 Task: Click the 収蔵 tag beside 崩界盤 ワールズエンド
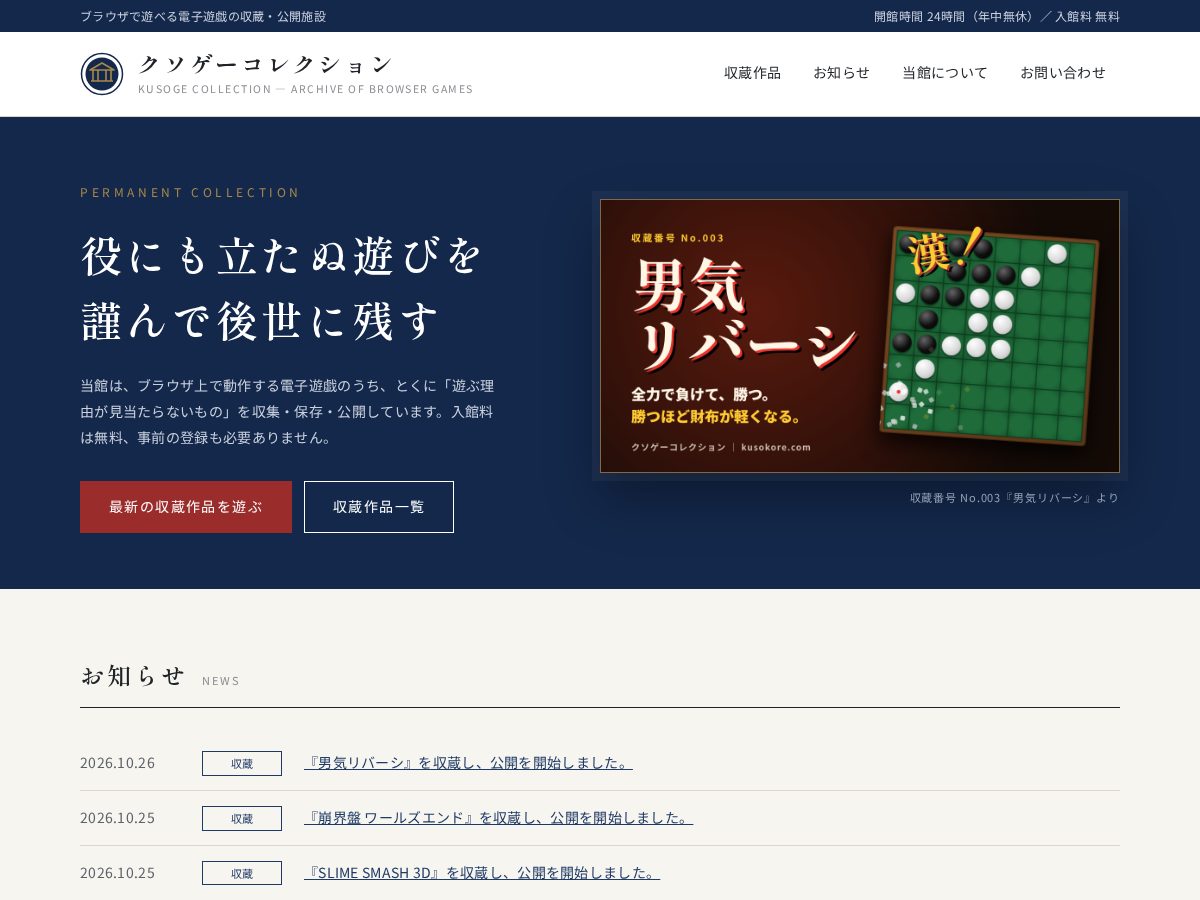242,818
